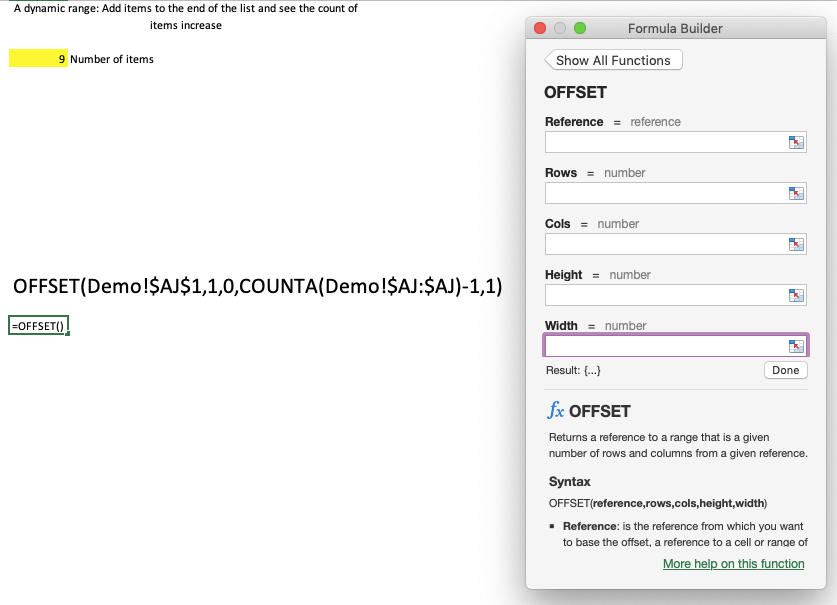Focus the Height argument input field
Screen dimensions: 837x605
pyautogui.click(x=666, y=295)
